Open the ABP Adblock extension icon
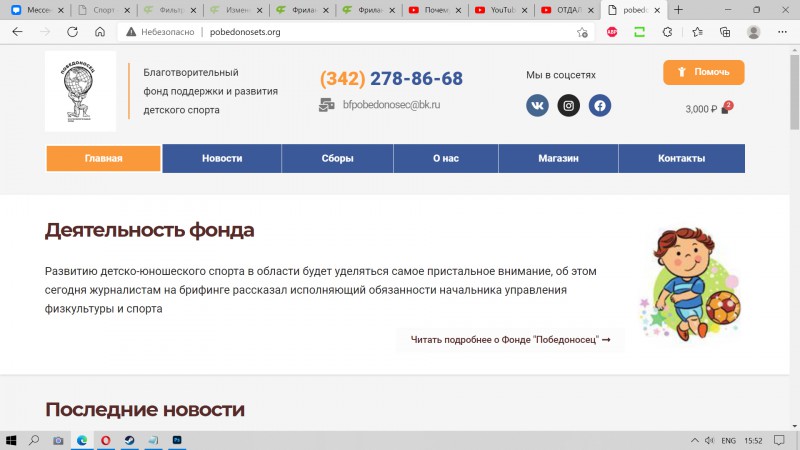 coord(612,32)
